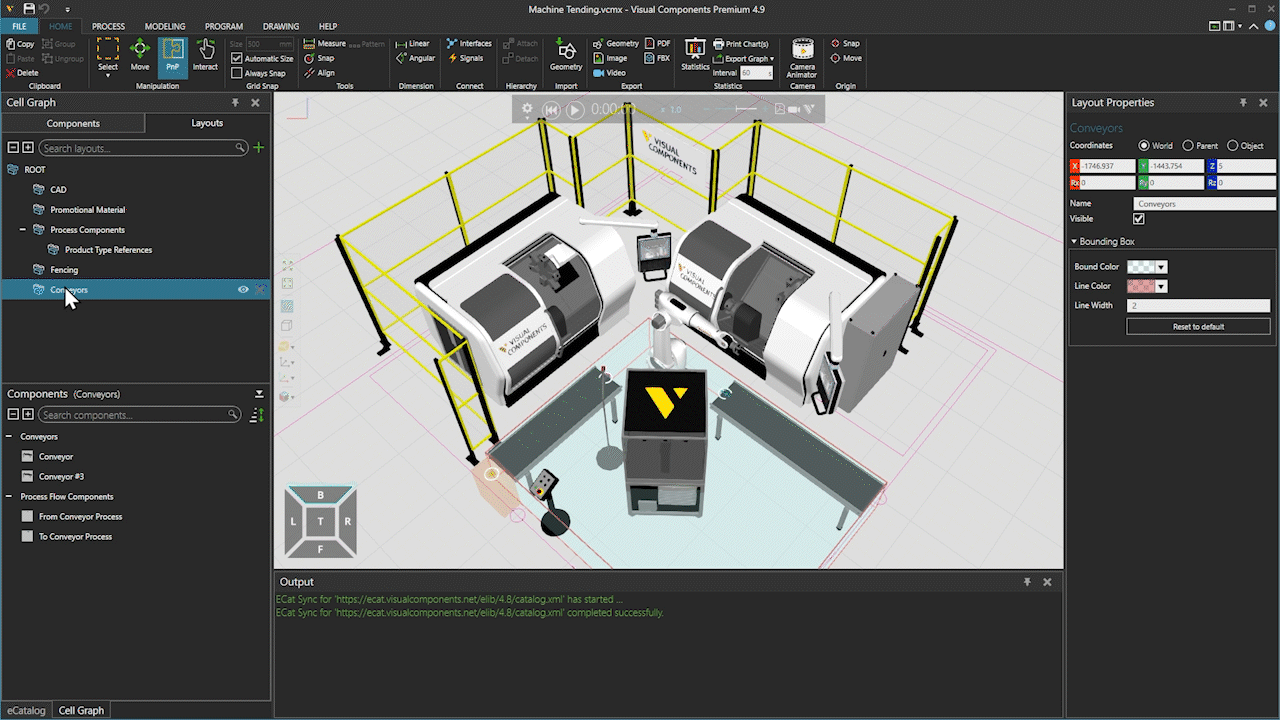The image size is (1280, 720).
Task: Click the Reset to default button
Action: point(1198,327)
